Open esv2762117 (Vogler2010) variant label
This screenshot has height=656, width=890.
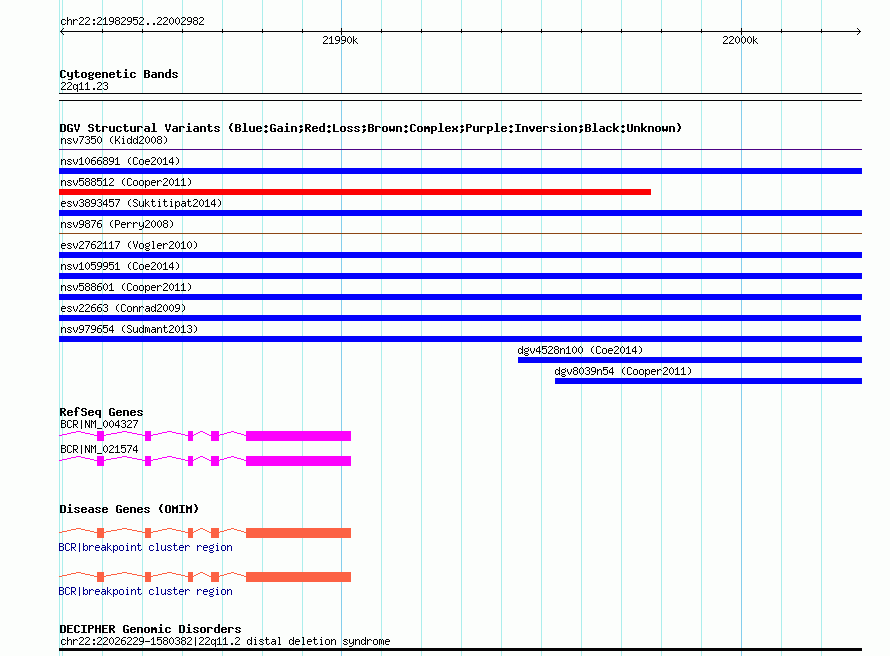point(129,245)
